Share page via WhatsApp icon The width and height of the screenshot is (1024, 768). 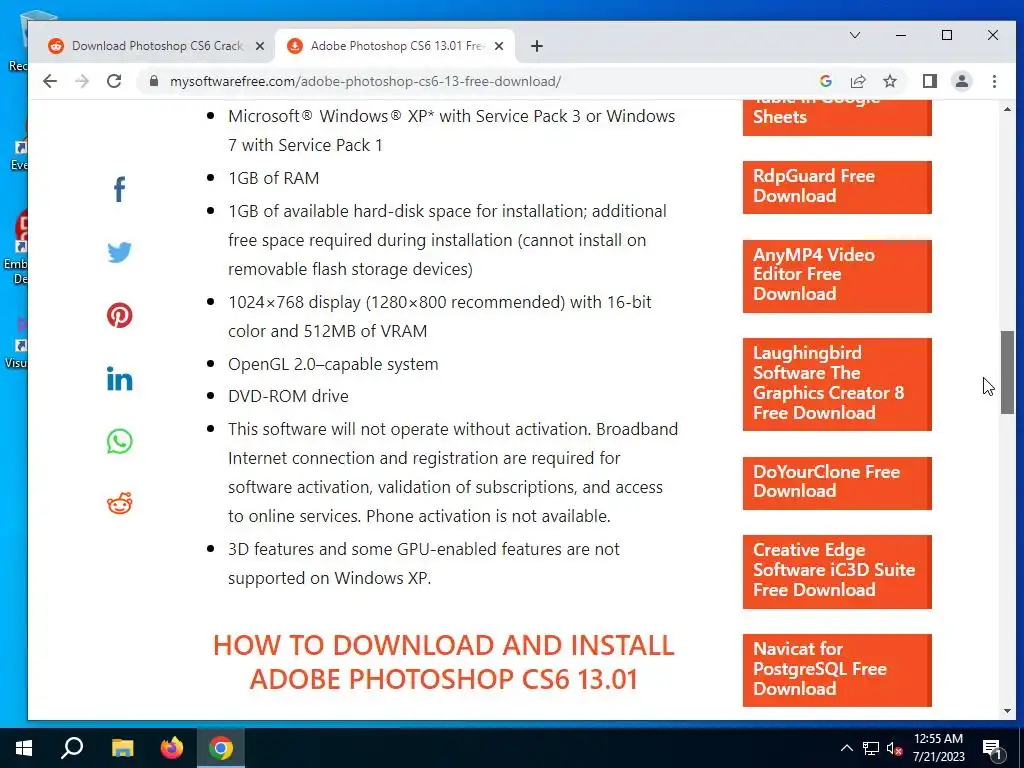coord(120,441)
